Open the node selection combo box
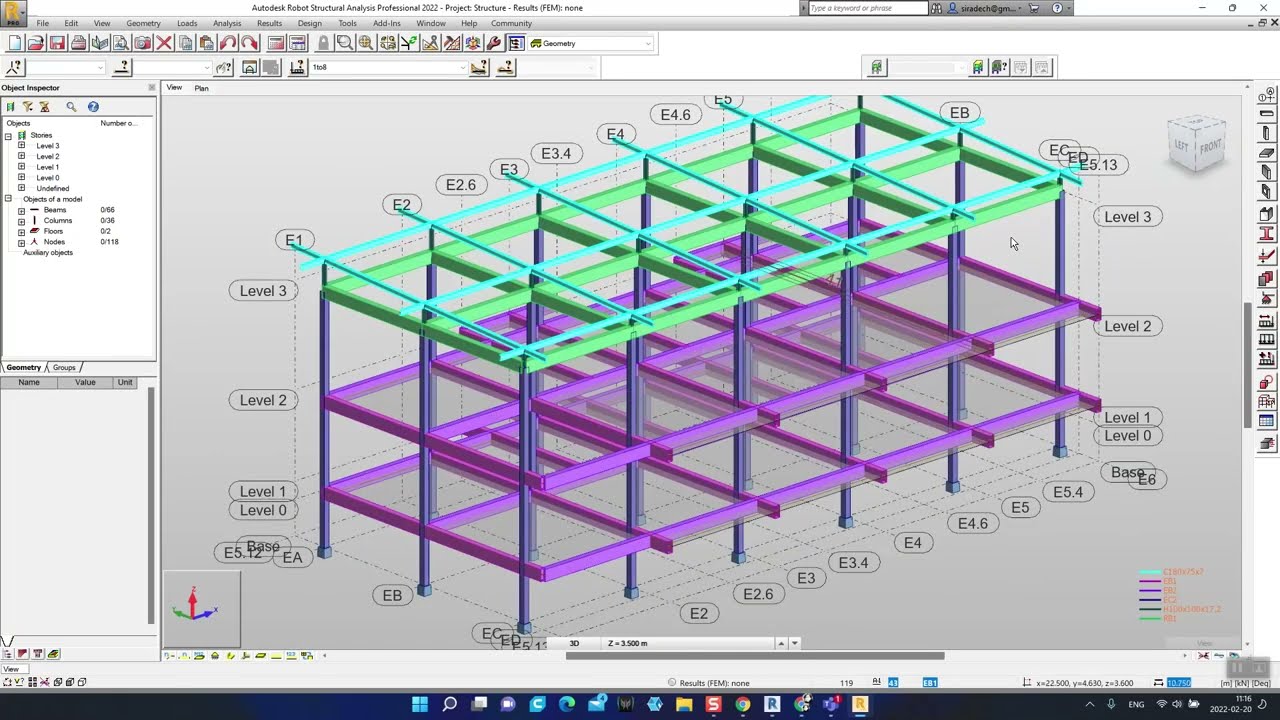The height and width of the screenshot is (720, 1280). point(65,67)
